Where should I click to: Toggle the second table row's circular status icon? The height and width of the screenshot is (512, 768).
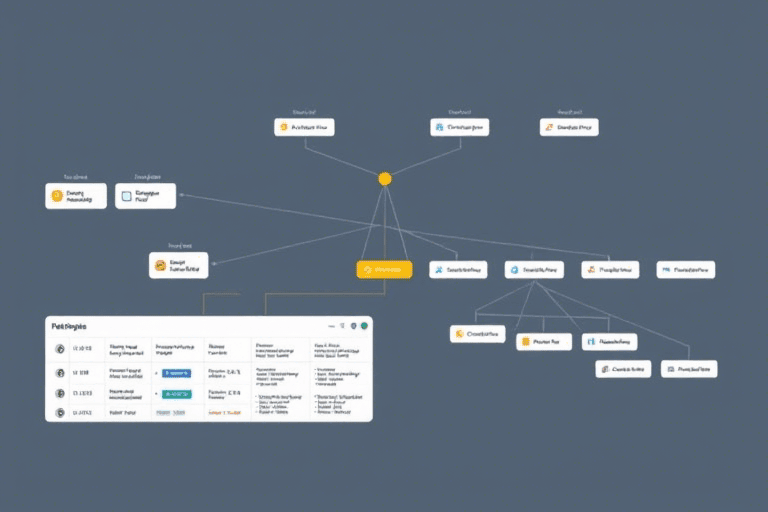[60, 372]
